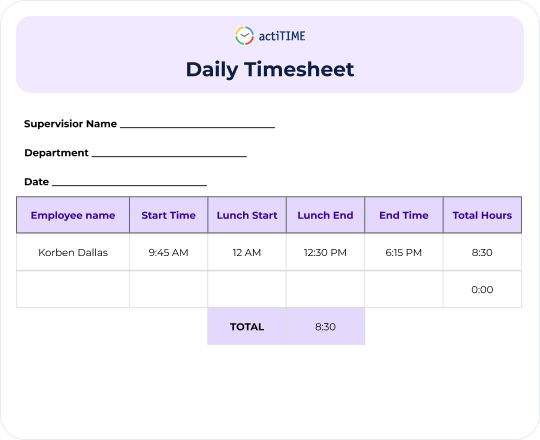Click the Lunch End column header
This screenshot has width=540, height=440.
[x=325, y=215]
